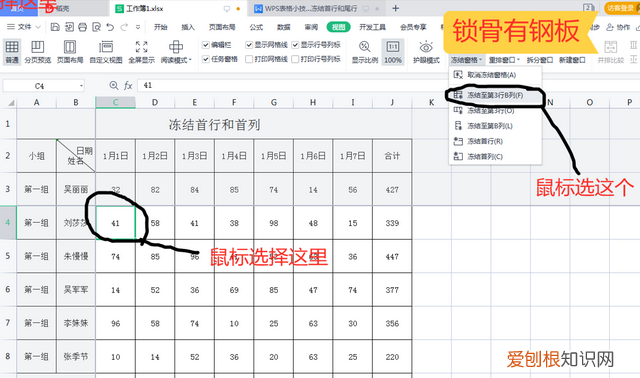Switch to 页面布局 page layout view icon
This screenshot has height=378, width=640.
click(70, 47)
